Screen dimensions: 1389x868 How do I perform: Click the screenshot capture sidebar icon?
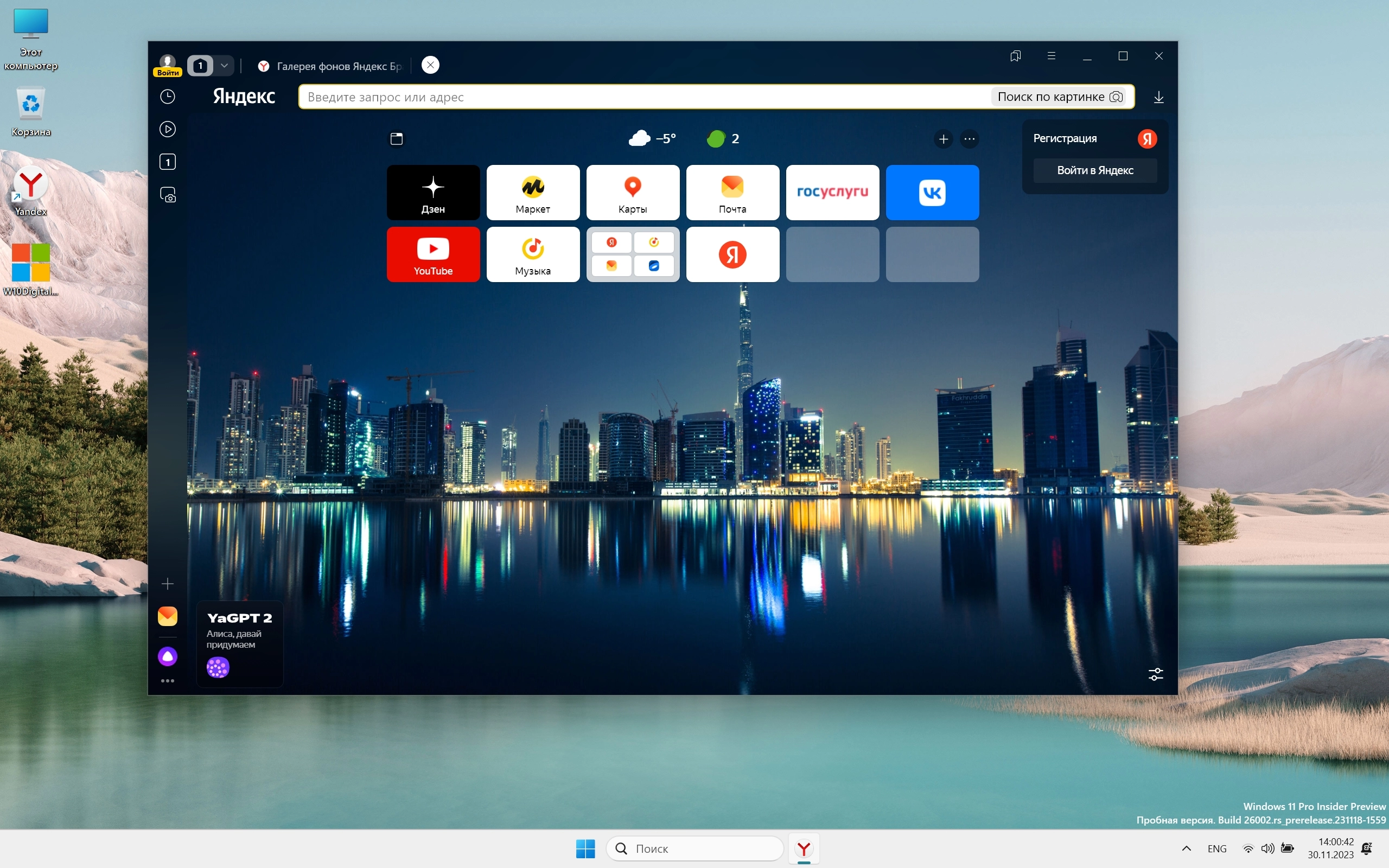point(167,195)
